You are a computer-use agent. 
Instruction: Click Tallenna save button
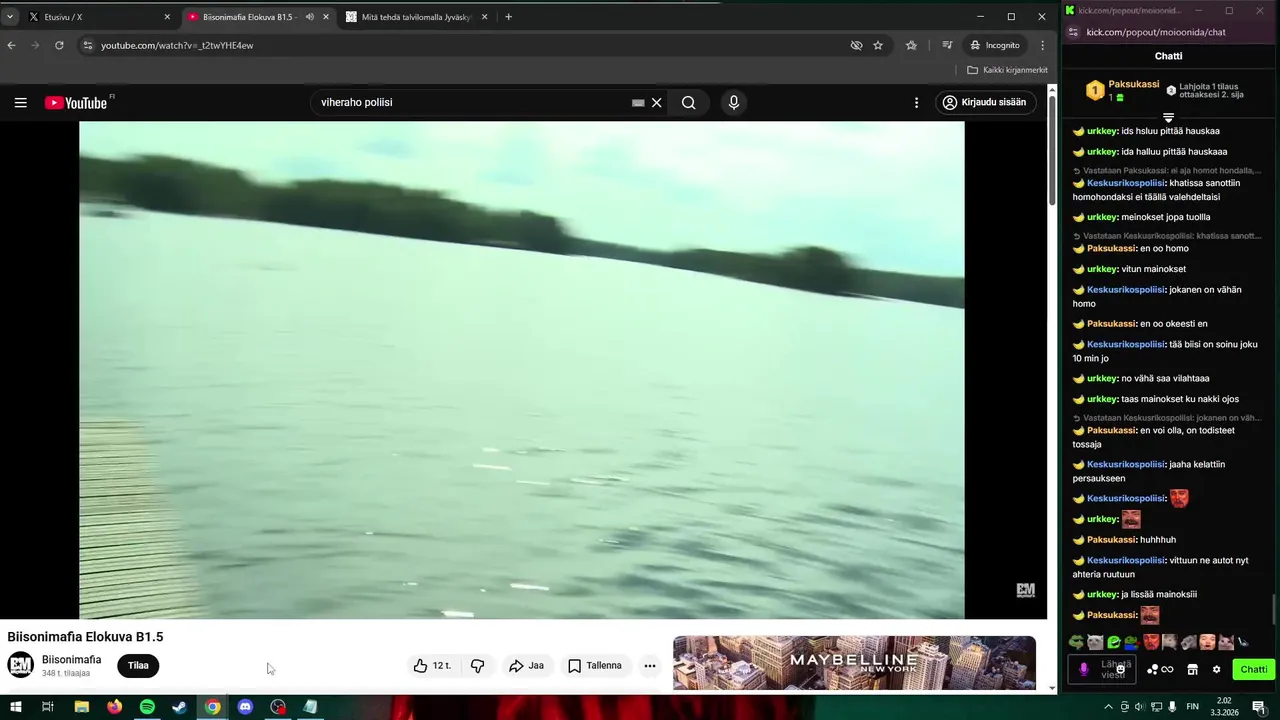click(595, 665)
